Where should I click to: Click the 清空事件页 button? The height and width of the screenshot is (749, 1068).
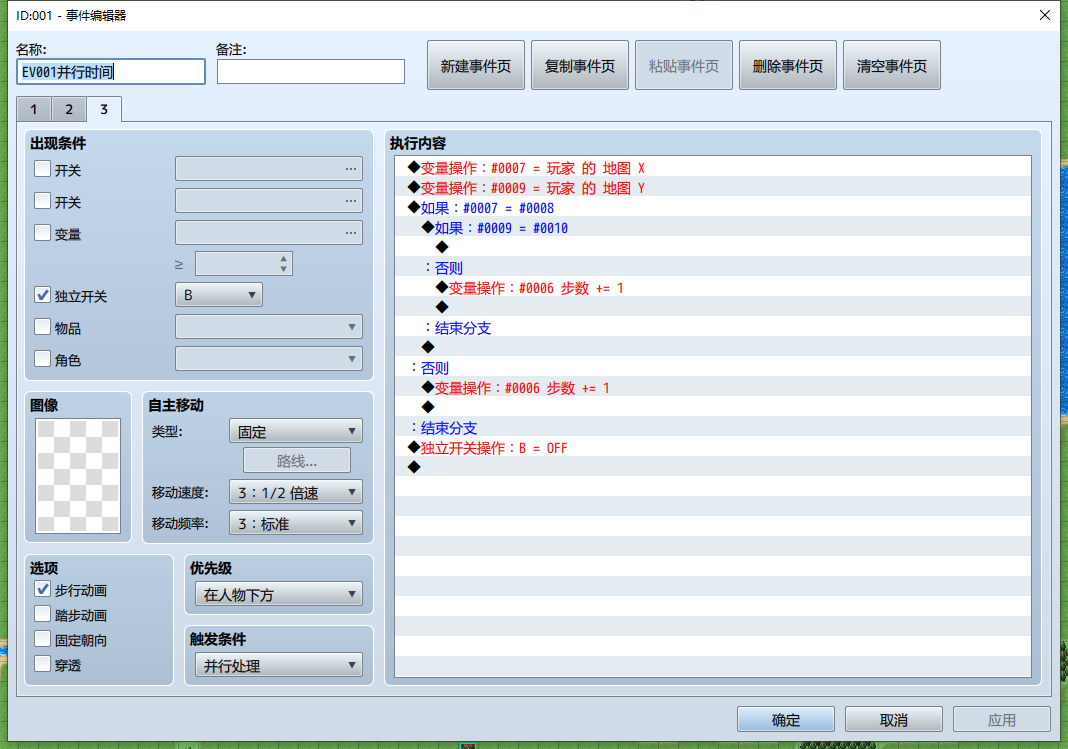pyautogui.click(x=892, y=65)
